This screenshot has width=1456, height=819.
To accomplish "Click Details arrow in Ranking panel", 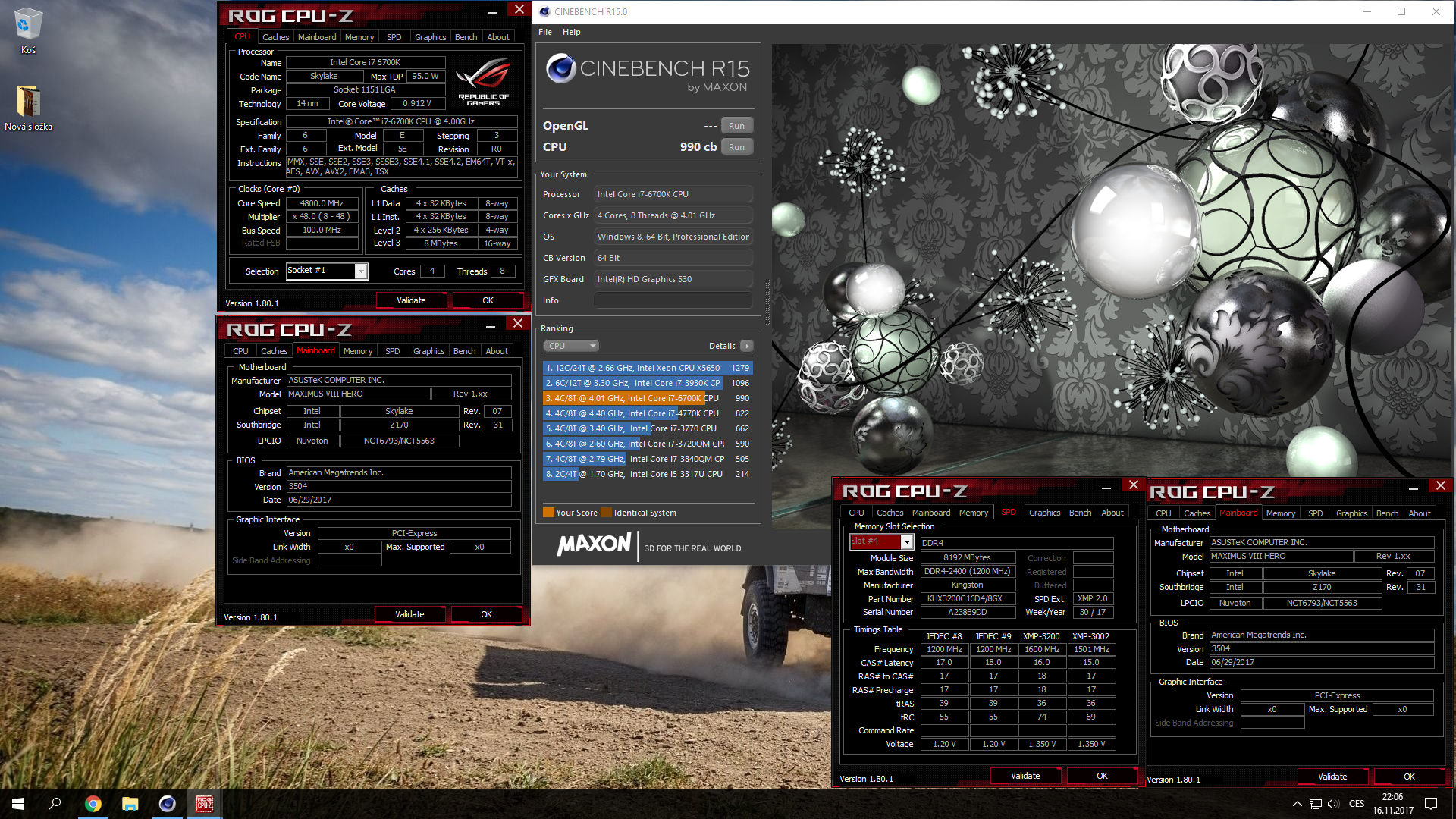I will pos(747,346).
